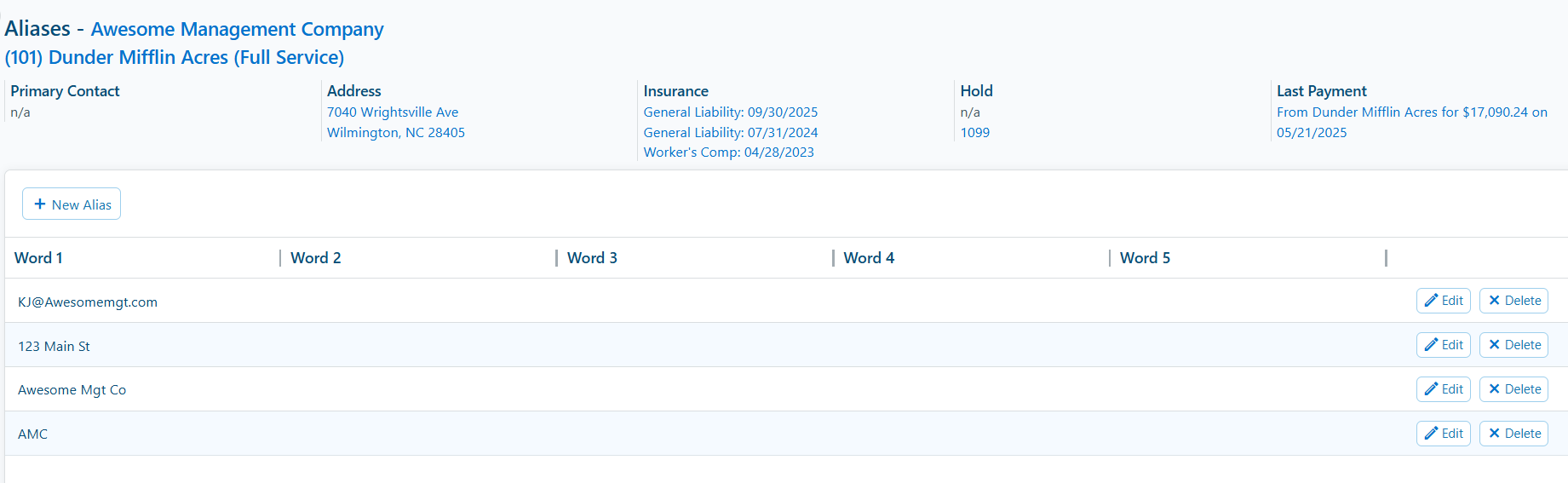1568x483 pixels.
Task: Edit the Awesome Mgt Co alias
Action: 1444,389
